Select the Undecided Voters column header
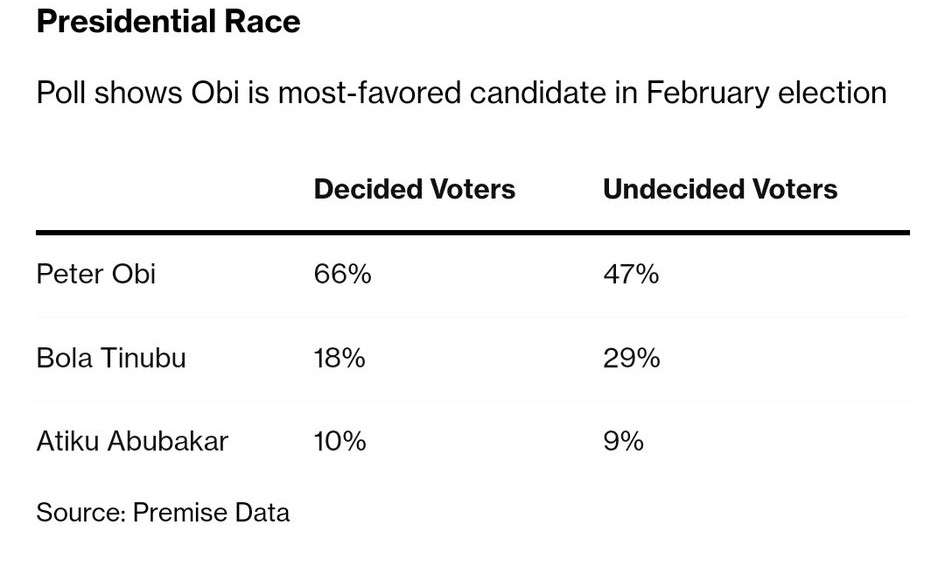The height and width of the screenshot is (585, 945). 720,189
